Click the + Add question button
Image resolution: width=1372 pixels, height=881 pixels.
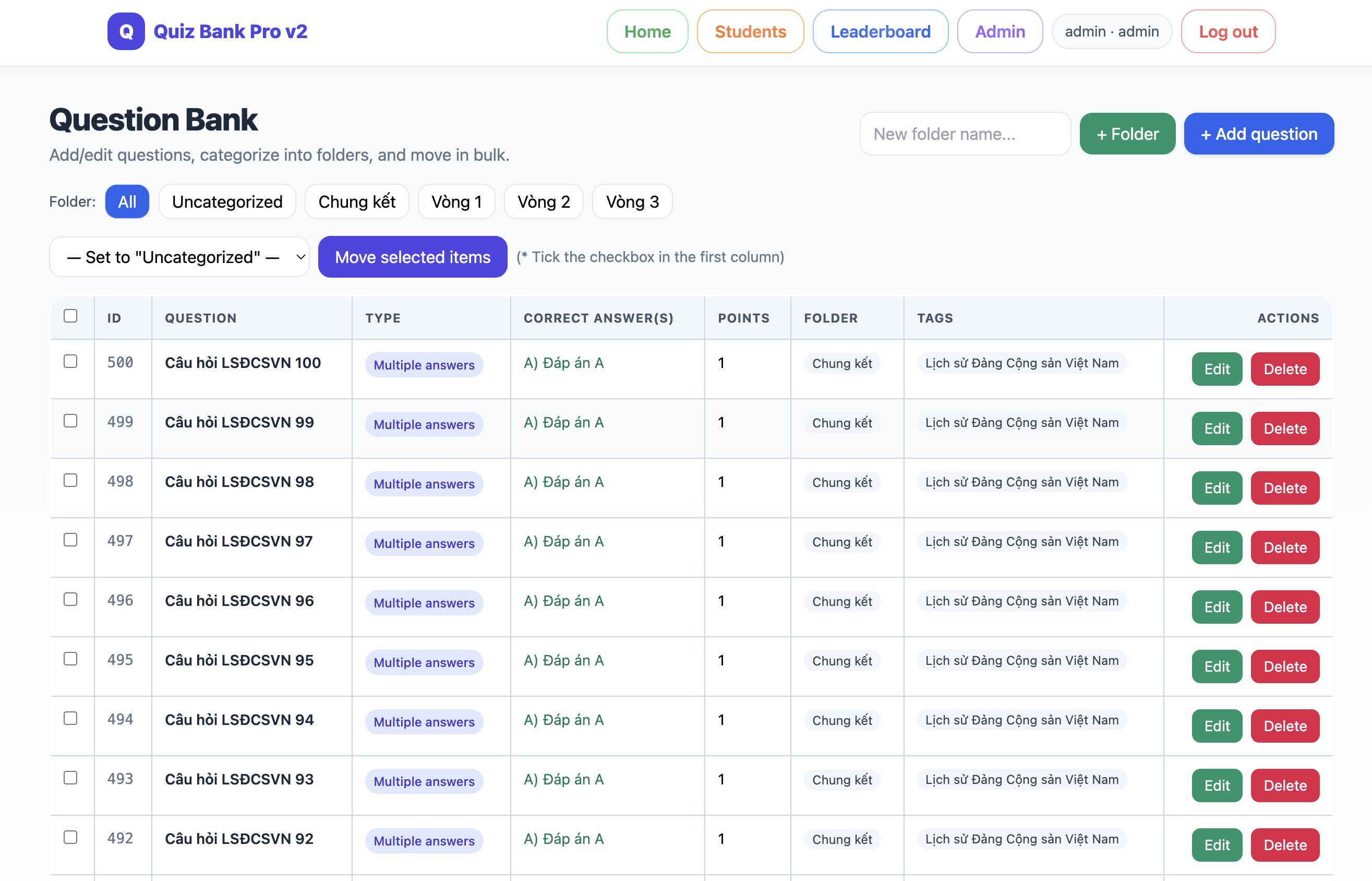pyautogui.click(x=1258, y=134)
